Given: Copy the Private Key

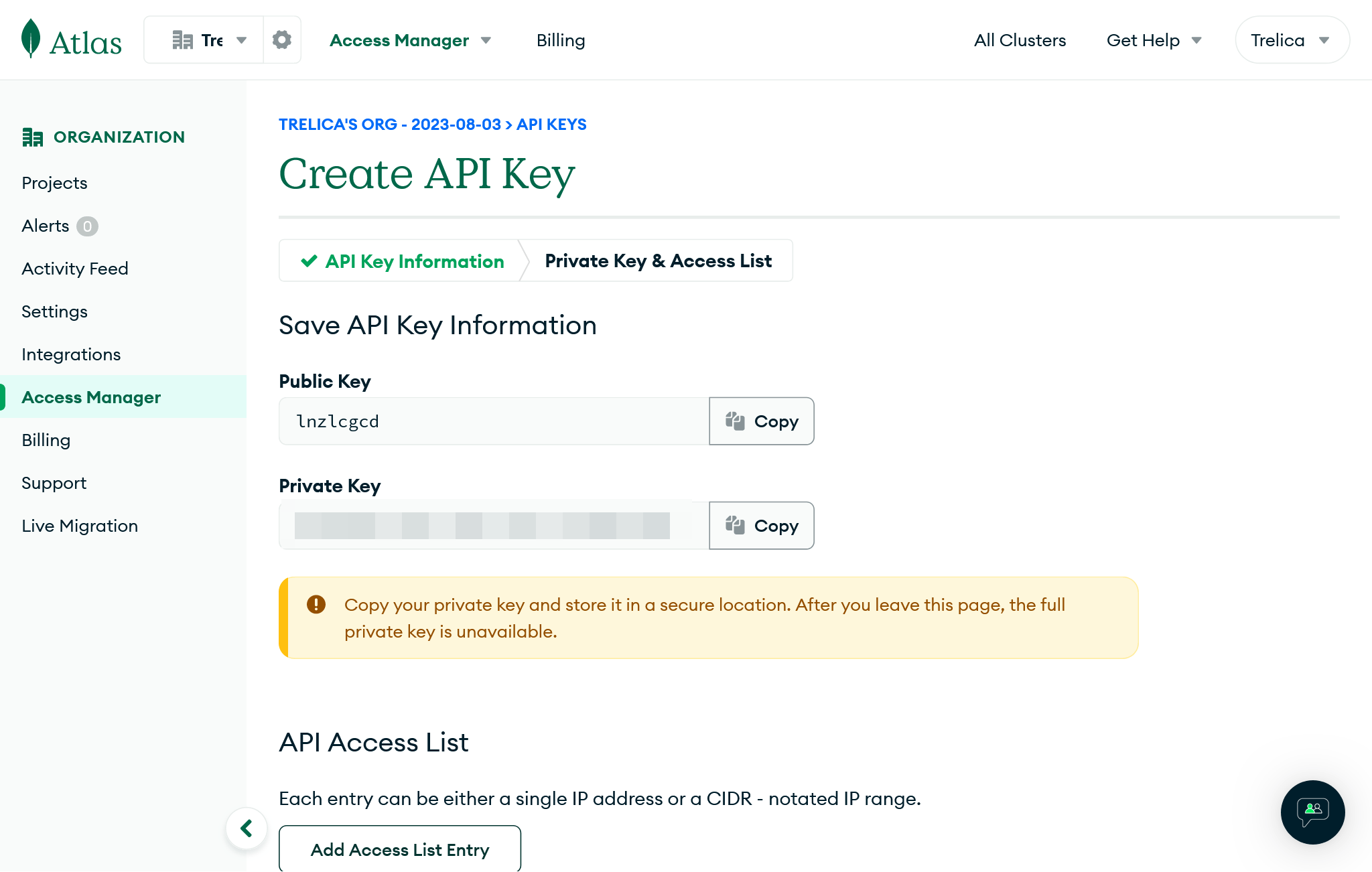Looking at the screenshot, I should 762,526.
